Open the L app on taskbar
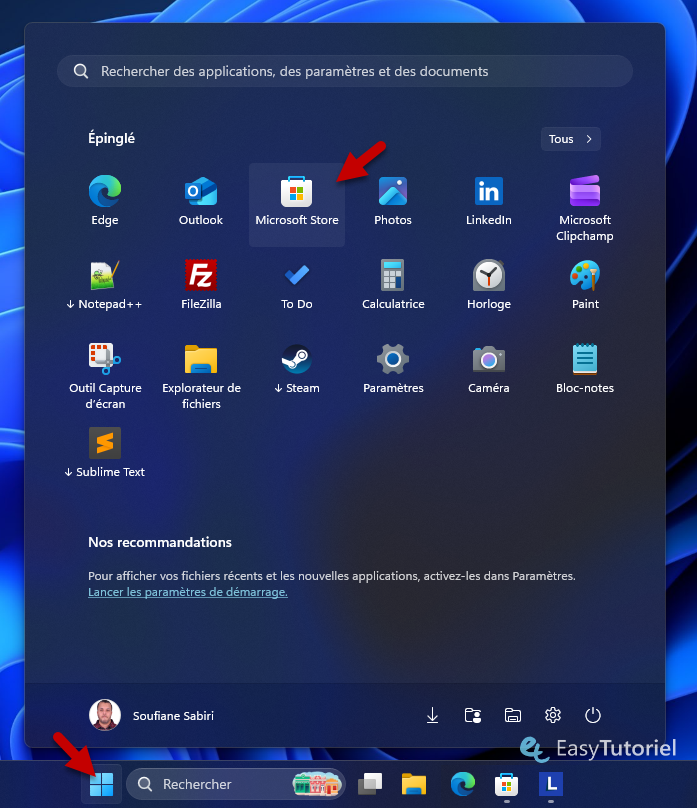This screenshot has height=808, width=697. pos(551,784)
